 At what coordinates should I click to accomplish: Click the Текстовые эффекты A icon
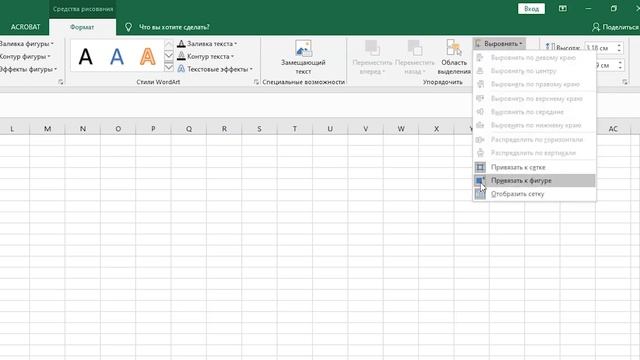[x=181, y=69]
